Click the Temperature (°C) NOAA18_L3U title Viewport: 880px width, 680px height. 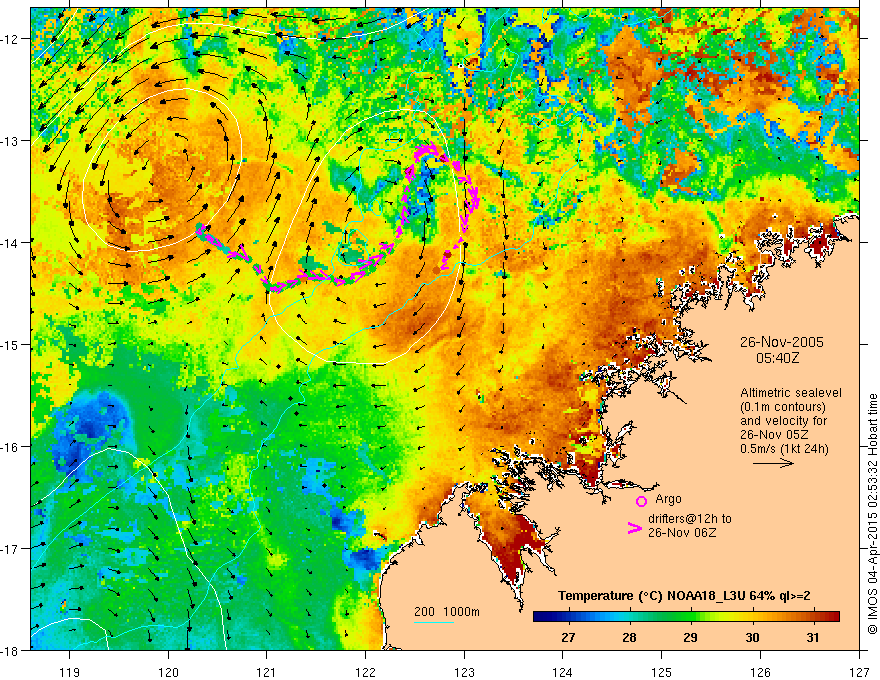click(684, 596)
